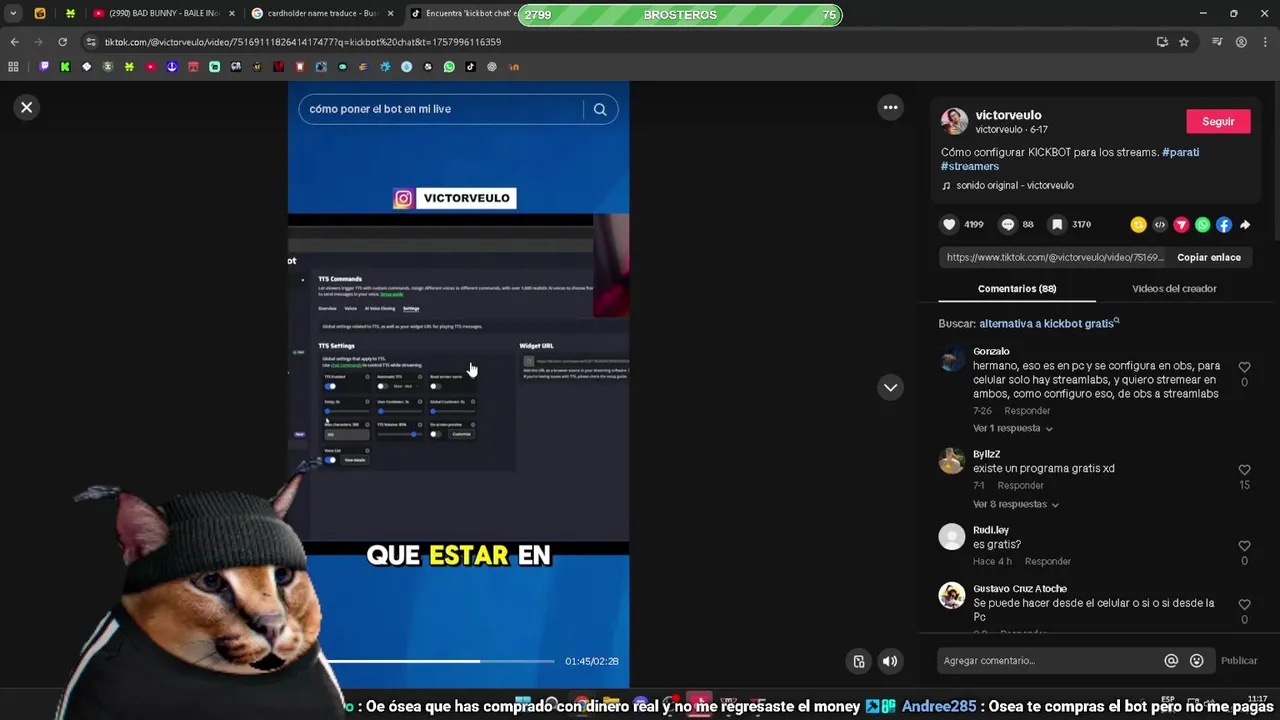
Task: Open victorveulo profile name
Action: coord(1008,115)
